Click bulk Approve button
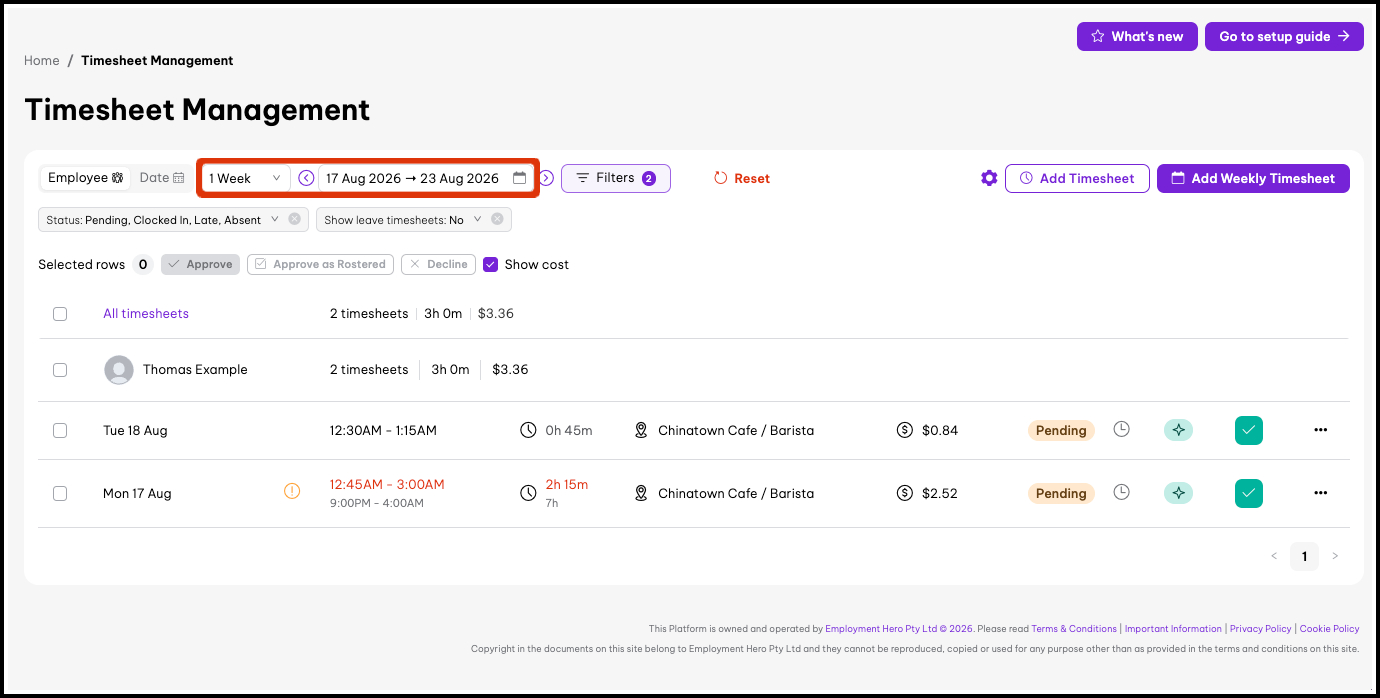The width and height of the screenshot is (1380, 698). click(x=200, y=264)
